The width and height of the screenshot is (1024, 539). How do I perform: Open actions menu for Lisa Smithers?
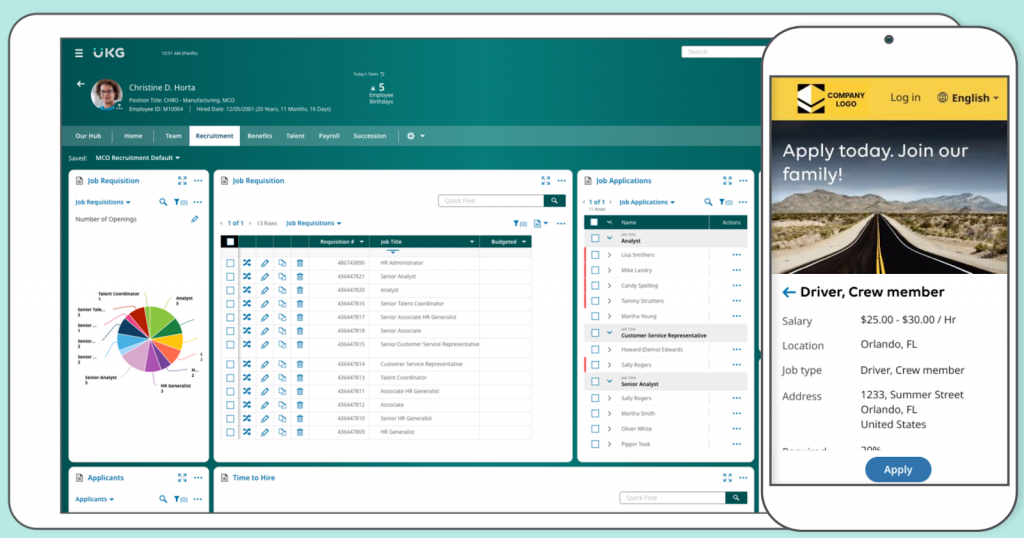(x=737, y=255)
